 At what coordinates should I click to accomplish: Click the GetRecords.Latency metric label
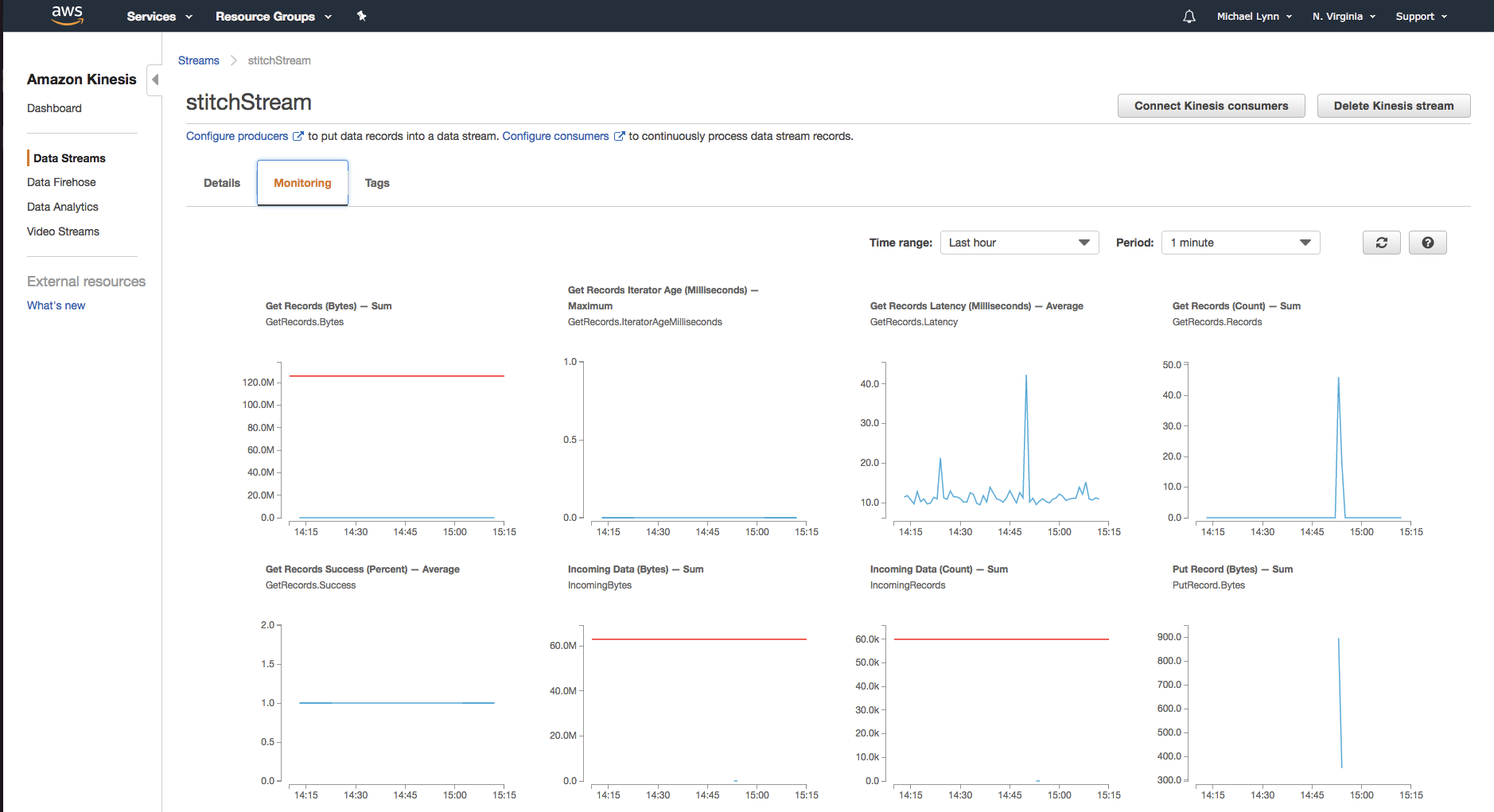click(913, 322)
